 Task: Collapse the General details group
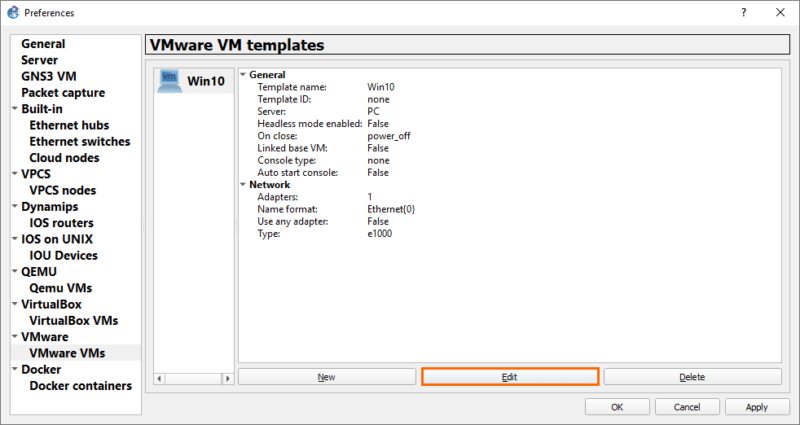[x=243, y=74]
